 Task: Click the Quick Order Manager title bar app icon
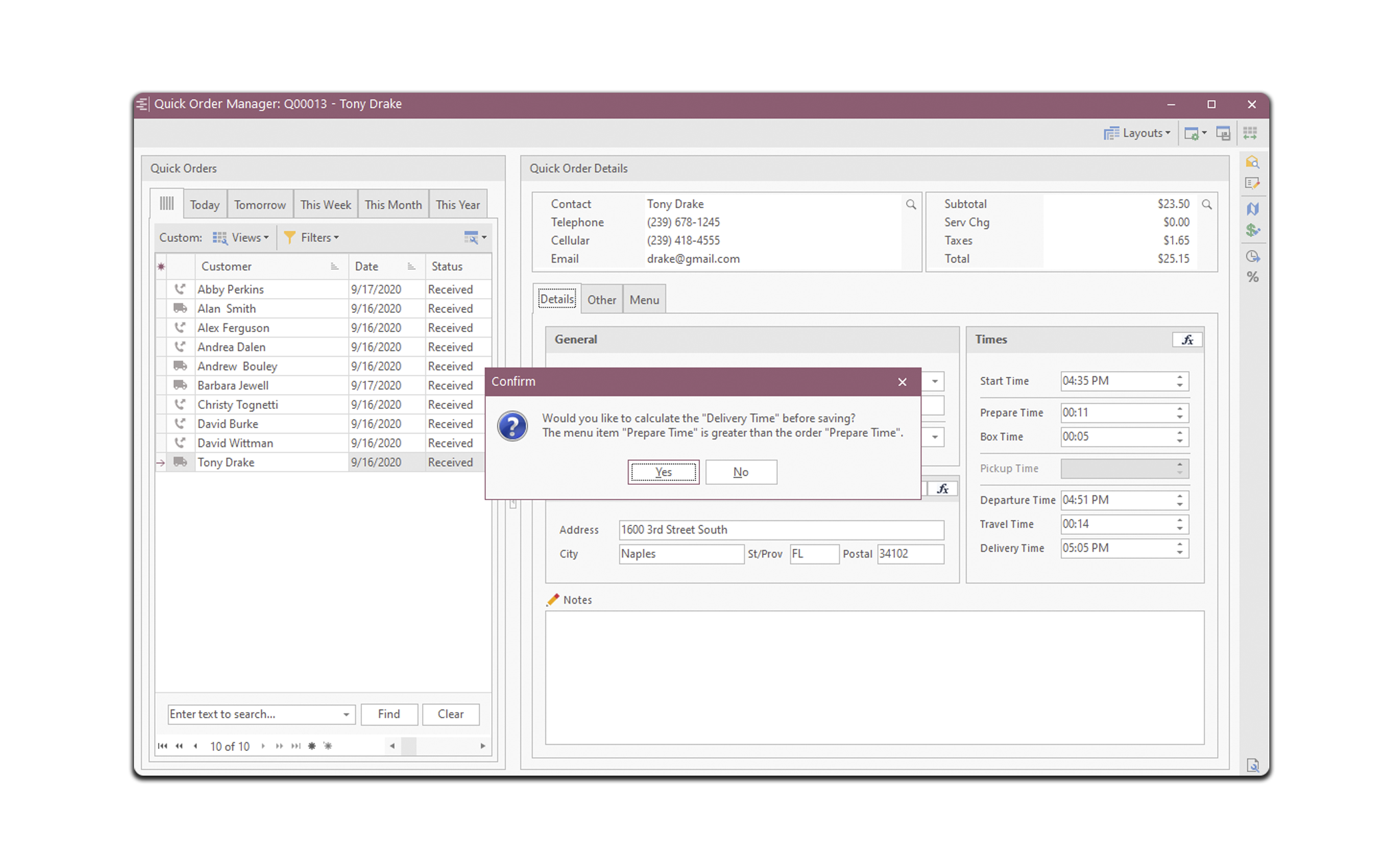[143, 104]
